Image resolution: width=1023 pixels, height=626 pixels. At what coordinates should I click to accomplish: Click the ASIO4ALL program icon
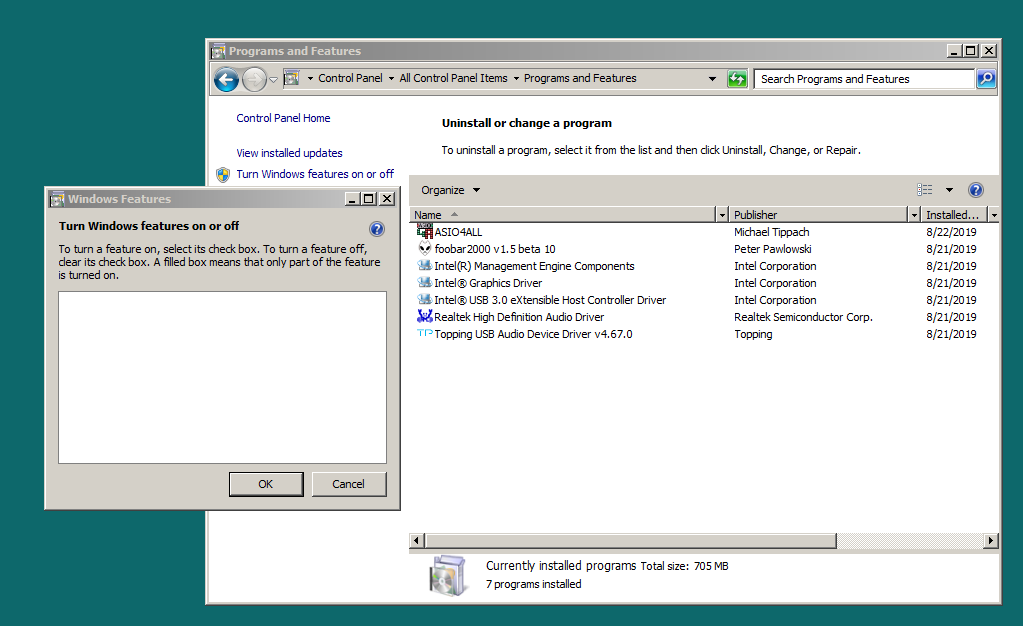tap(425, 231)
